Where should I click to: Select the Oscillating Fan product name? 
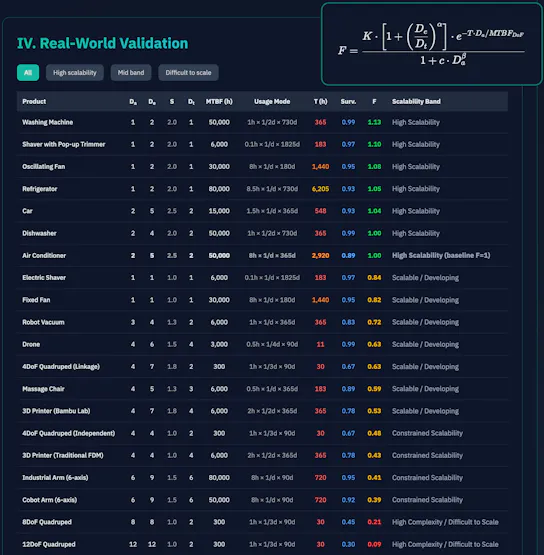44,167
